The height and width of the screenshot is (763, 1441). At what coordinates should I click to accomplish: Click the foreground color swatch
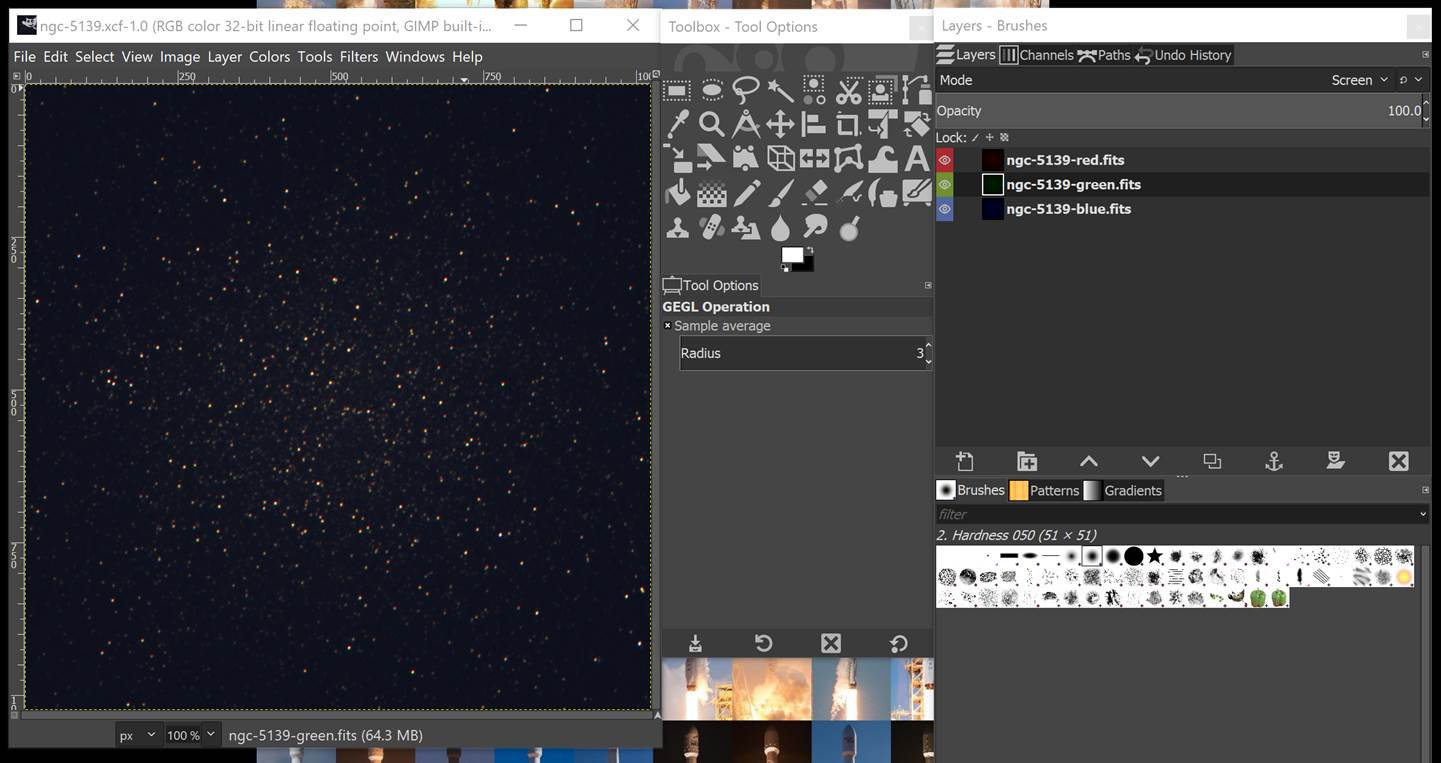pyautogui.click(x=792, y=255)
